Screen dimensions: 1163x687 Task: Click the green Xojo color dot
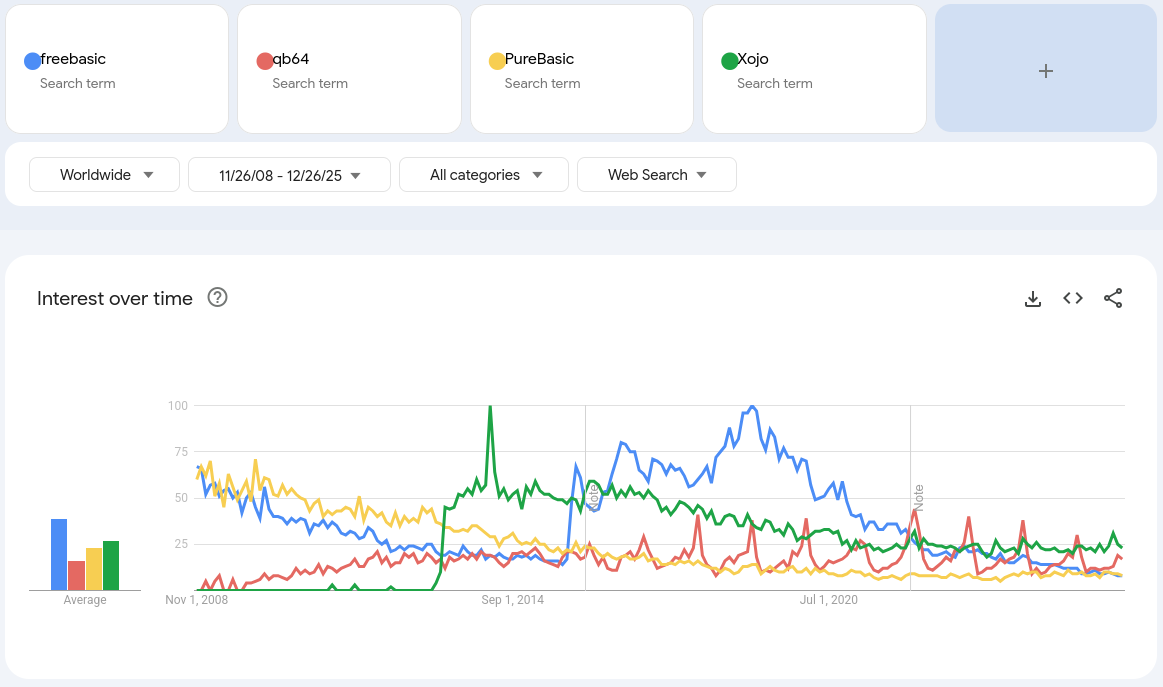click(729, 61)
